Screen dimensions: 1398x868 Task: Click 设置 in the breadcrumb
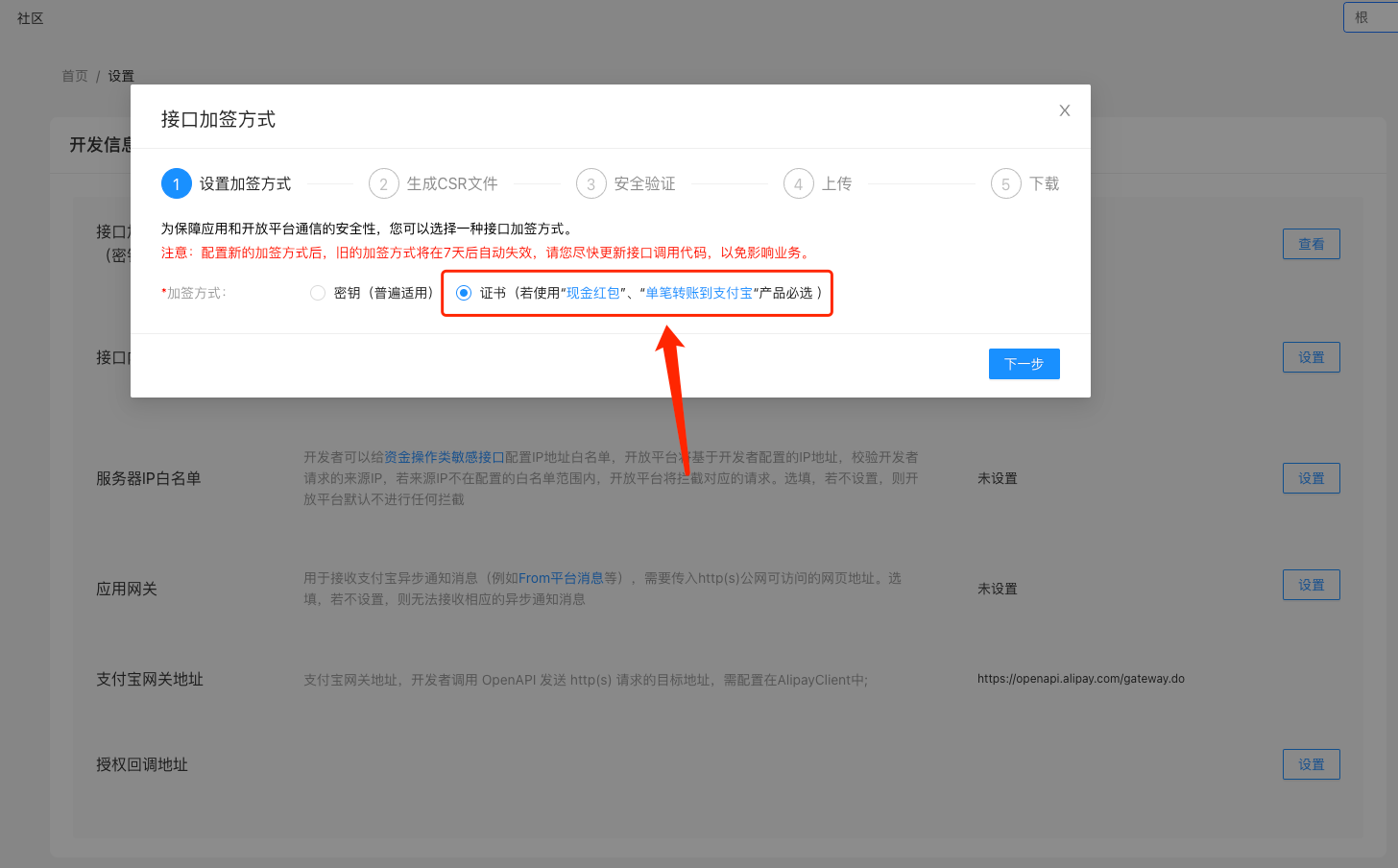pos(121,76)
